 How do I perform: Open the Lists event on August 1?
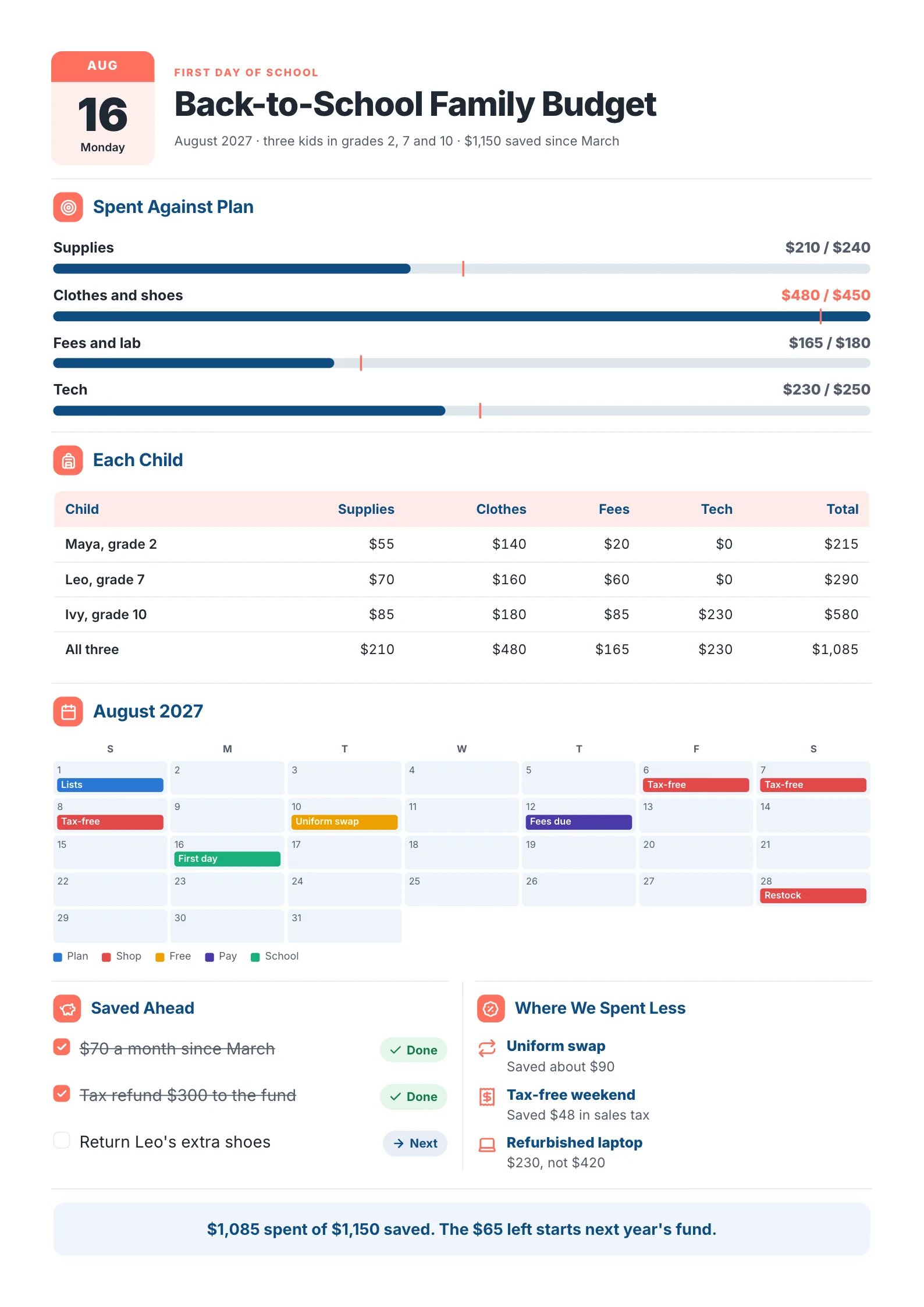pyautogui.click(x=110, y=785)
